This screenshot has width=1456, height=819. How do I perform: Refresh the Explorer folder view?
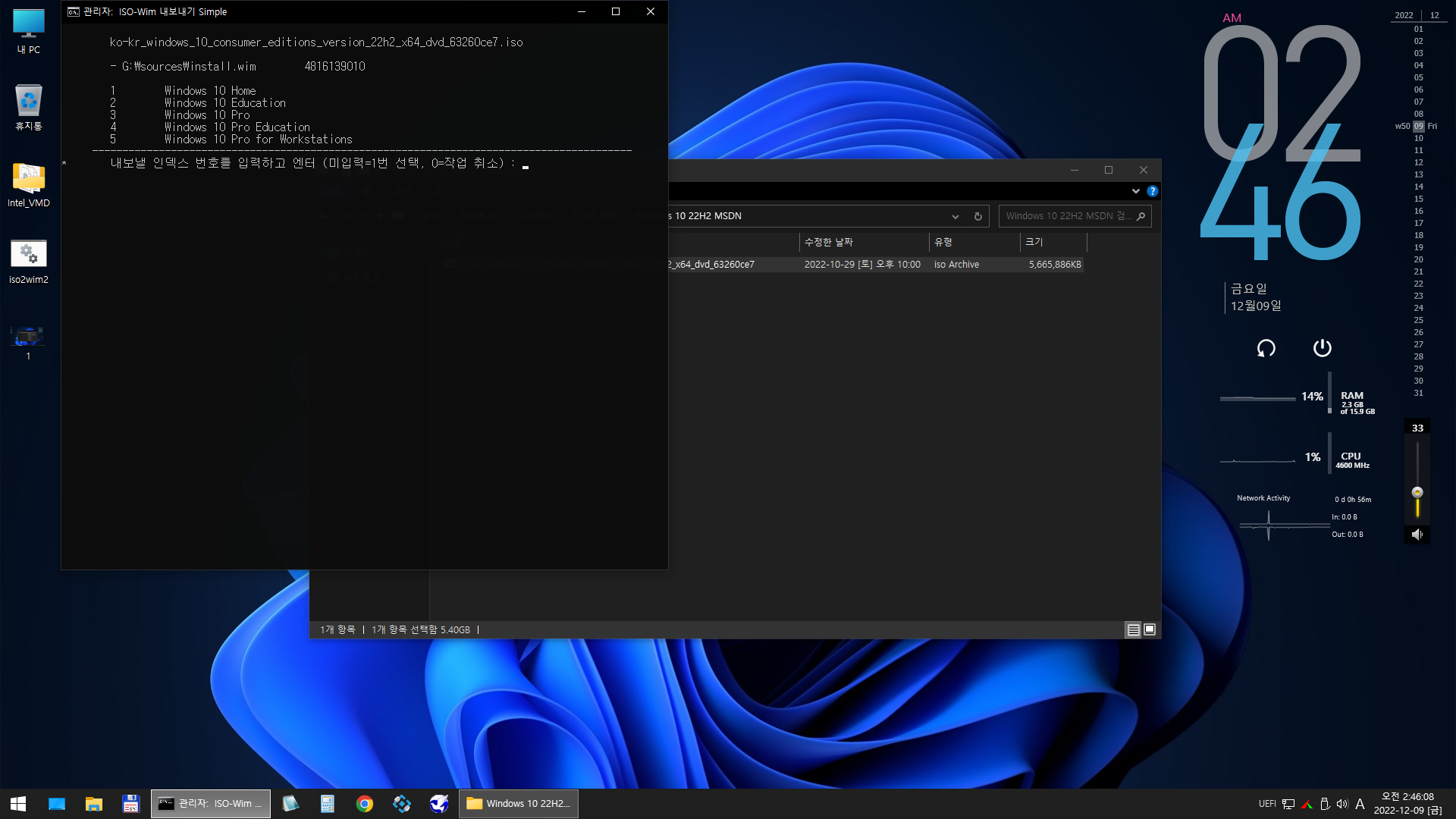click(977, 216)
